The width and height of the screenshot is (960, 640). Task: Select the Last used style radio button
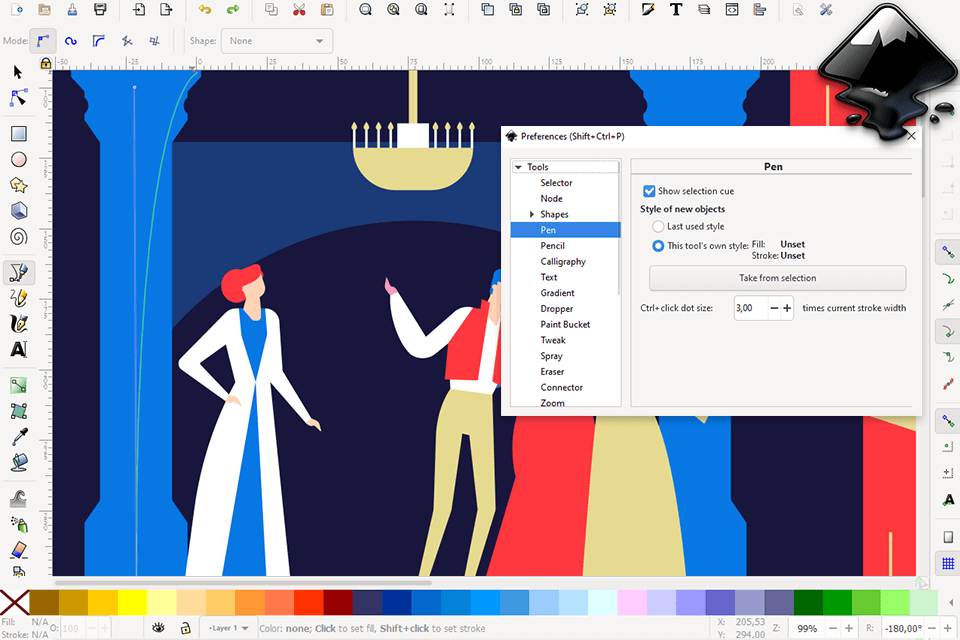coord(658,227)
